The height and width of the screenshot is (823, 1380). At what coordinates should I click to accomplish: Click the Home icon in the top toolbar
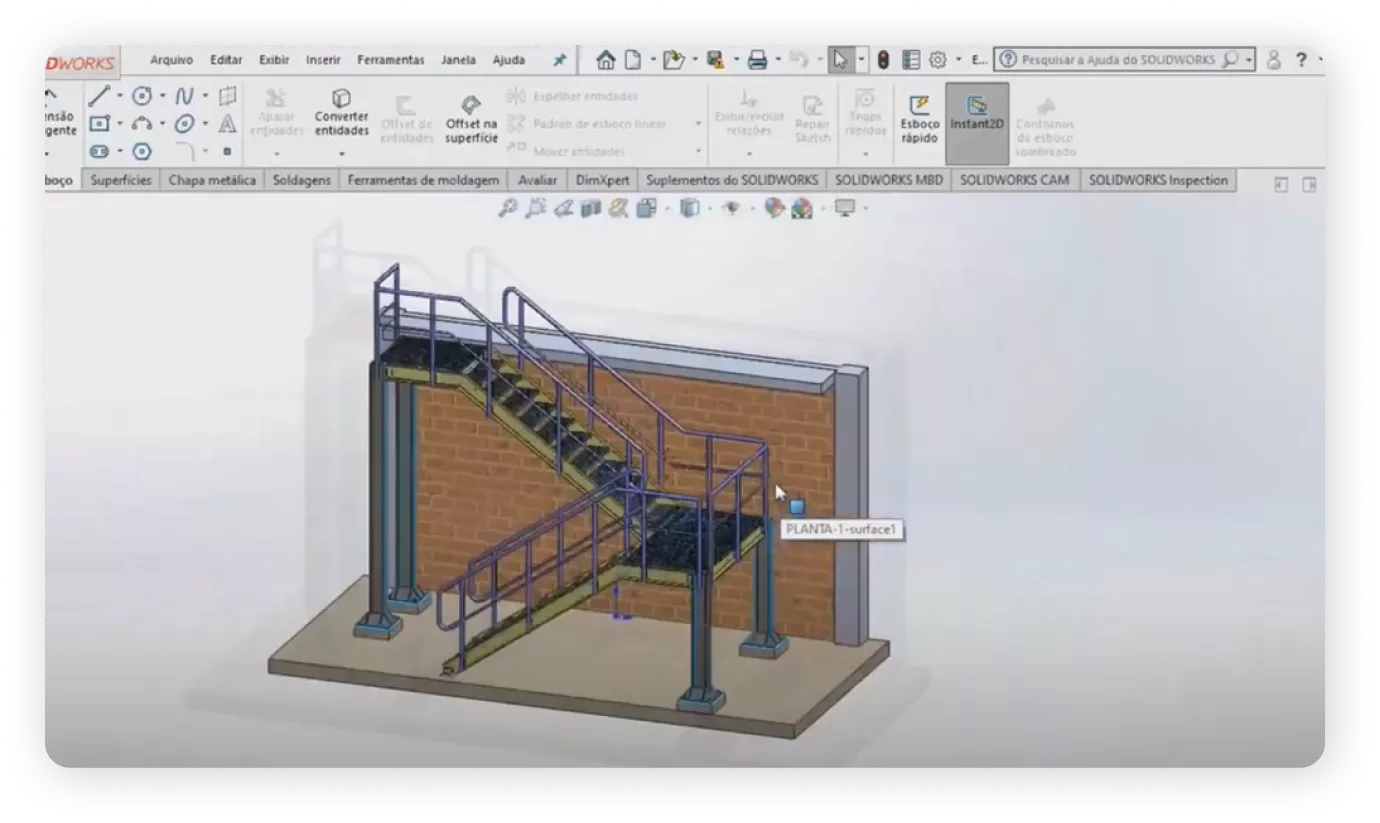click(605, 60)
